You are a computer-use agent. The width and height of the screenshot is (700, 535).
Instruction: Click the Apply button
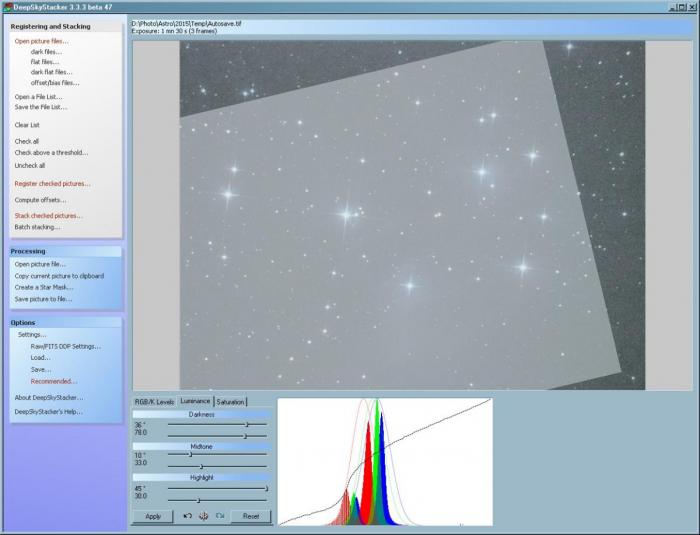(x=153, y=516)
